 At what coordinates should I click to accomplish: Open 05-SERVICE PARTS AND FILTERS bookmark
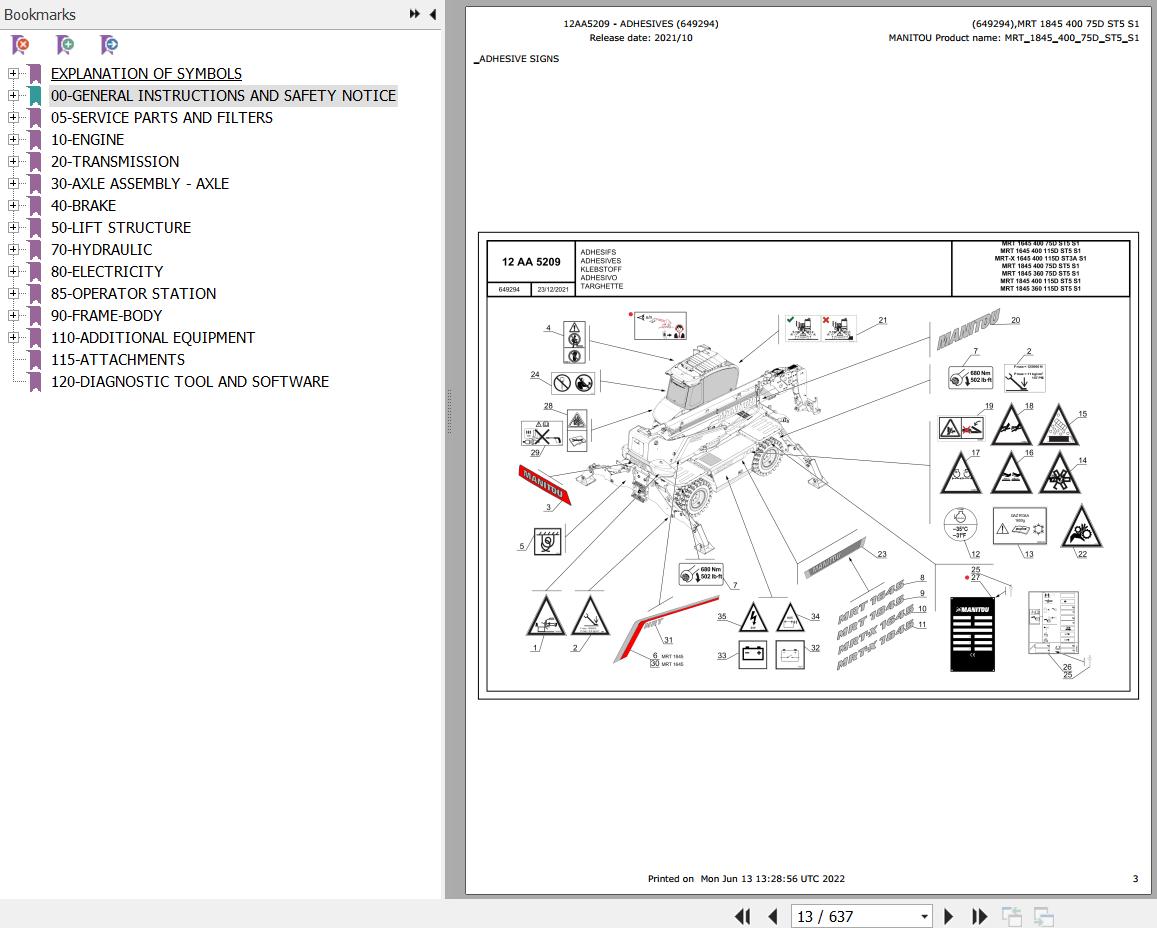(162, 118)
